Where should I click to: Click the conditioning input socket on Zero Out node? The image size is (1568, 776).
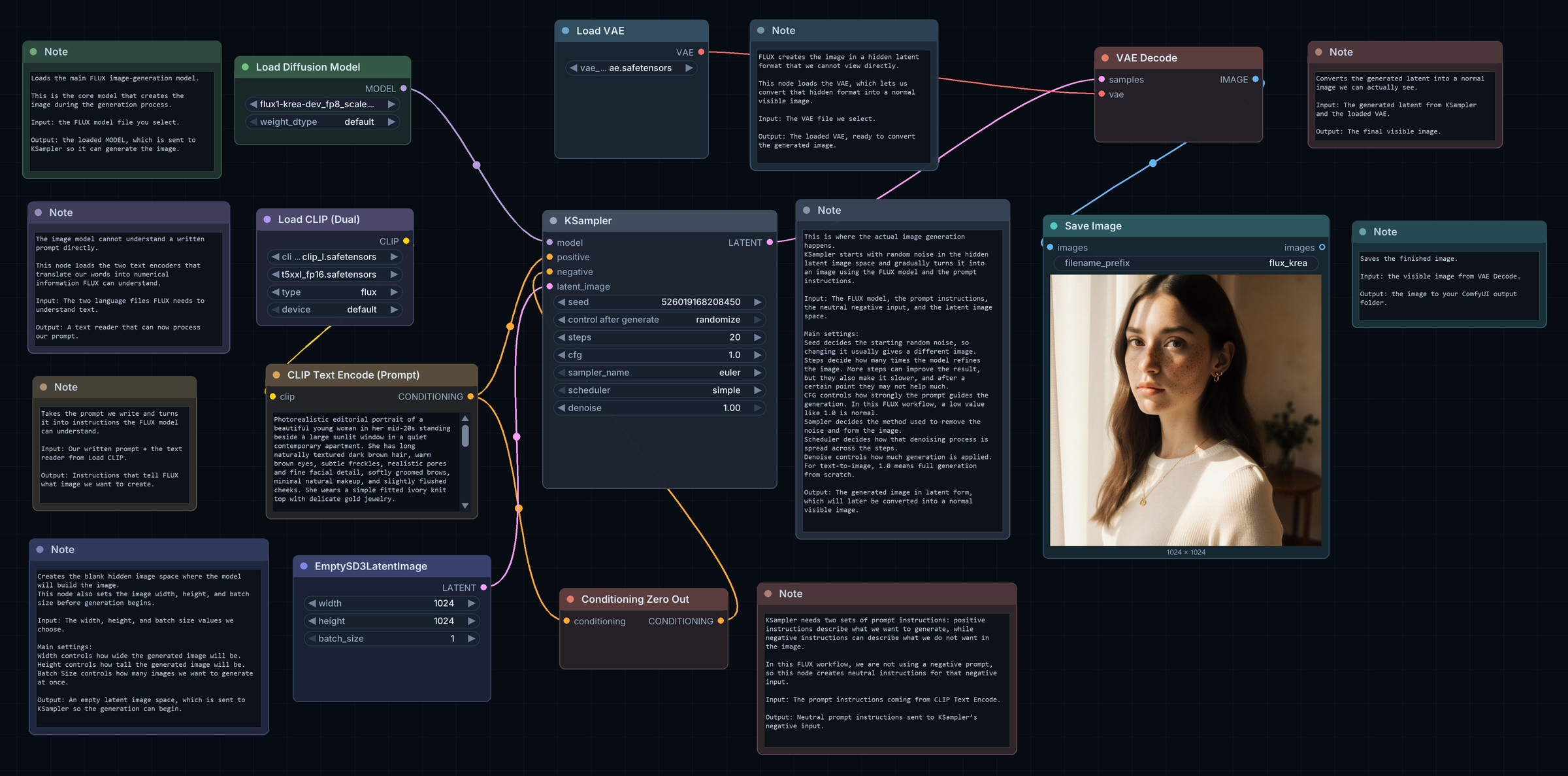566,621
